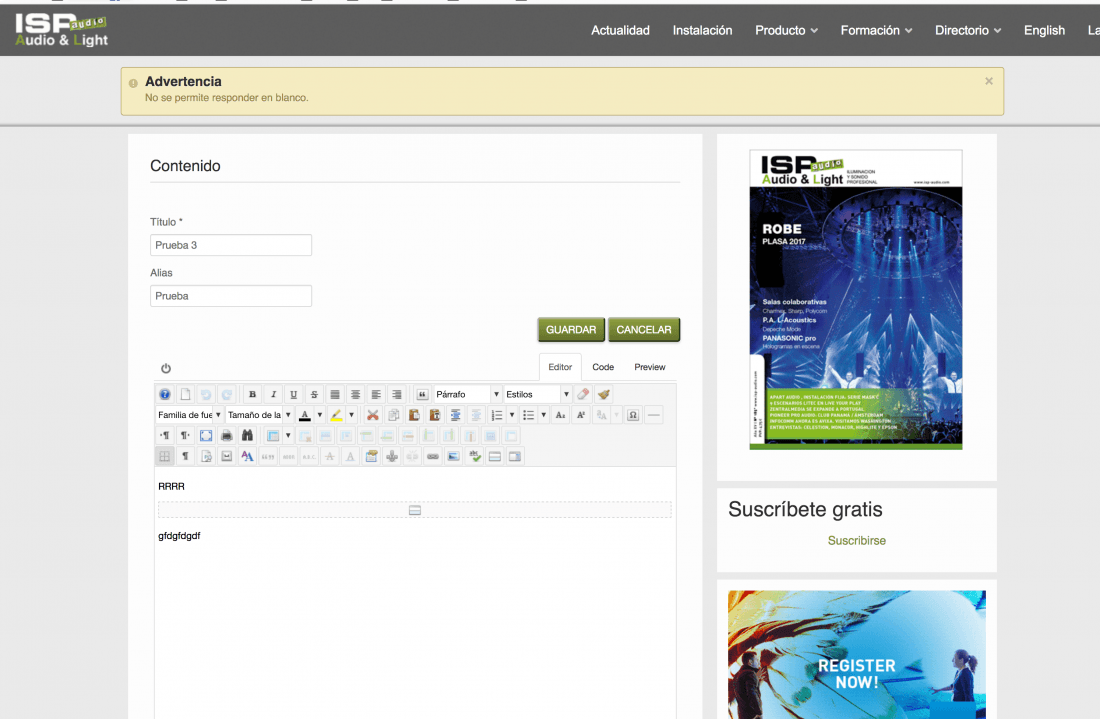This screenshot has width=1100, height=719.
Task: Expand the insert table dropdown arrow
Action: tap(288, 436)
